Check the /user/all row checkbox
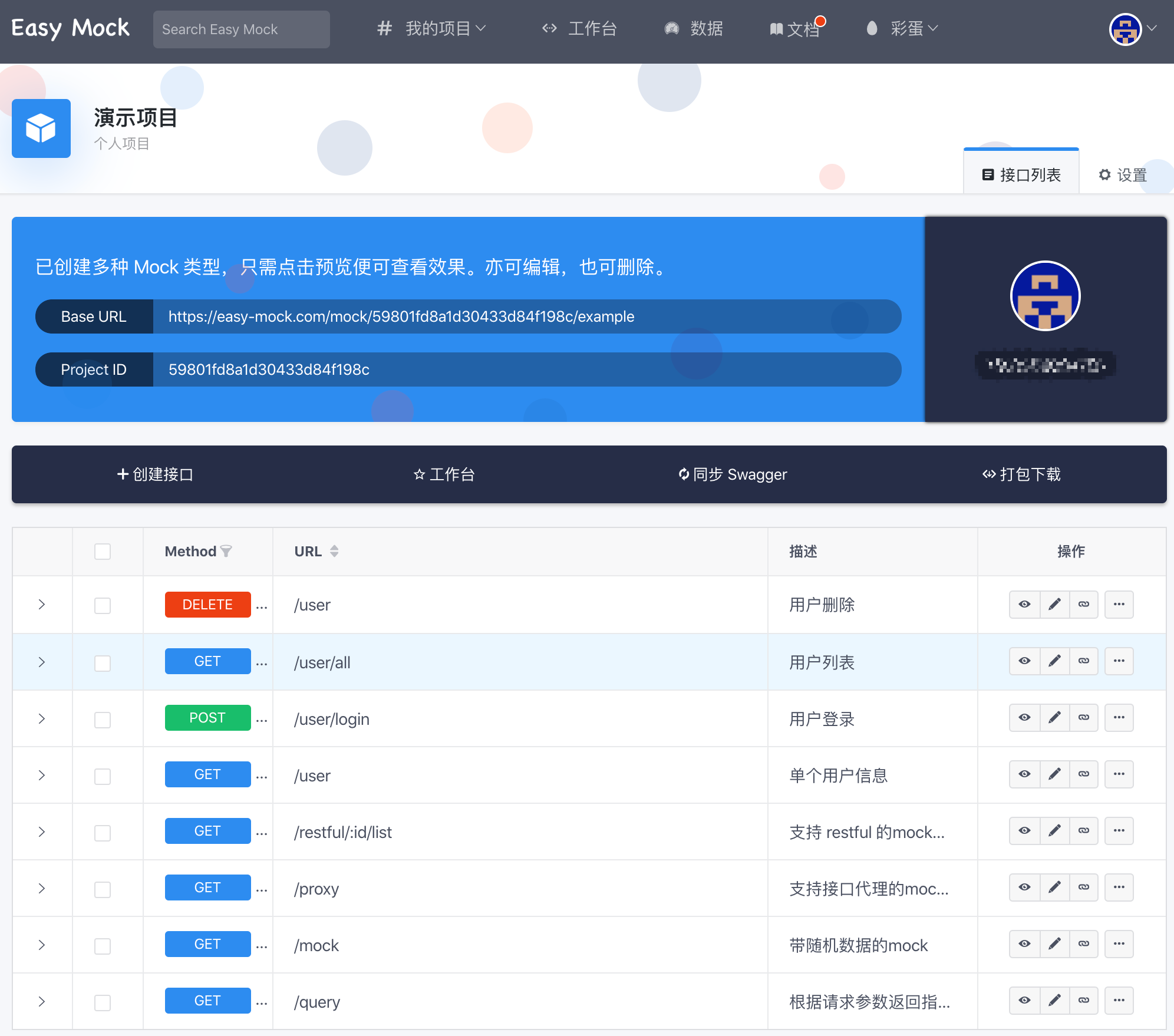The width and height of the screenshot is (1174, 1036). click(103, 663)
